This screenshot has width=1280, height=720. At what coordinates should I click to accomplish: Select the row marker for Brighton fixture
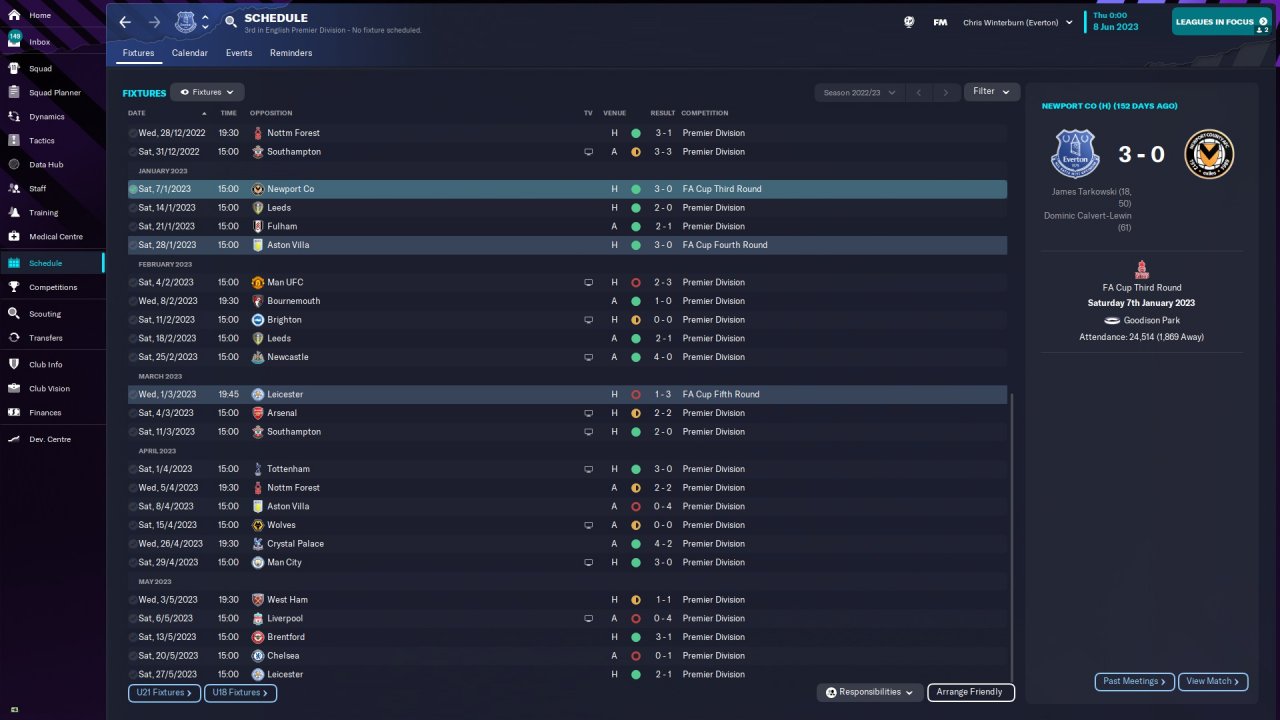(x=133, y=320)
